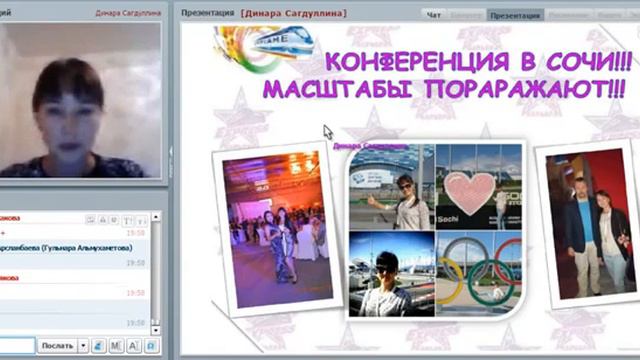The image size is (640, 360).
Task: Switch to the Чат tab
Action: (434, 16)
